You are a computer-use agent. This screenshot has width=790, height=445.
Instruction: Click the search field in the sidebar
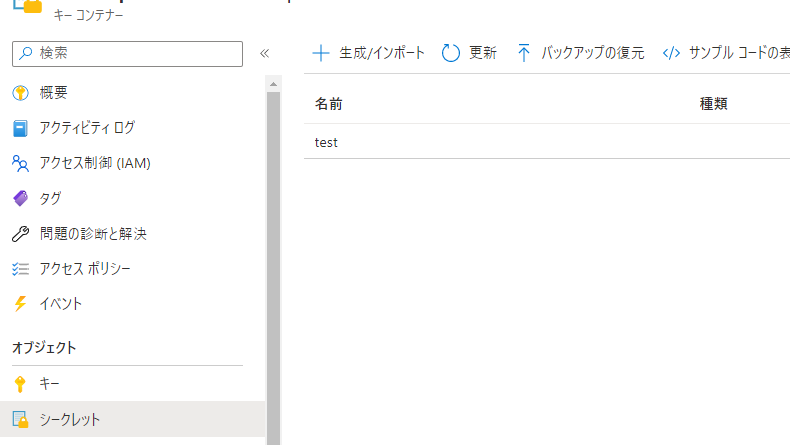point(127,53)
